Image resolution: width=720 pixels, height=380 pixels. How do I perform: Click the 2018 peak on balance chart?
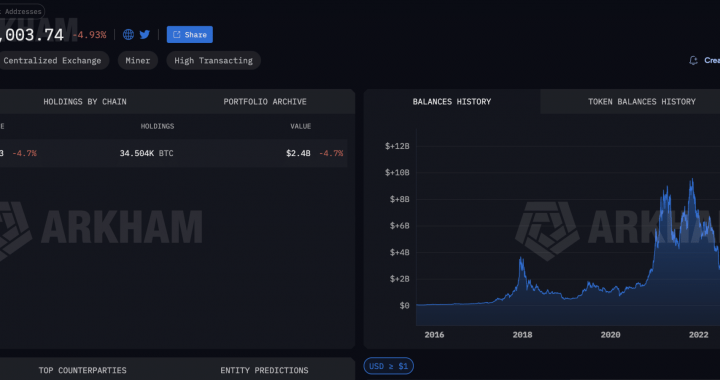(521, 259)
